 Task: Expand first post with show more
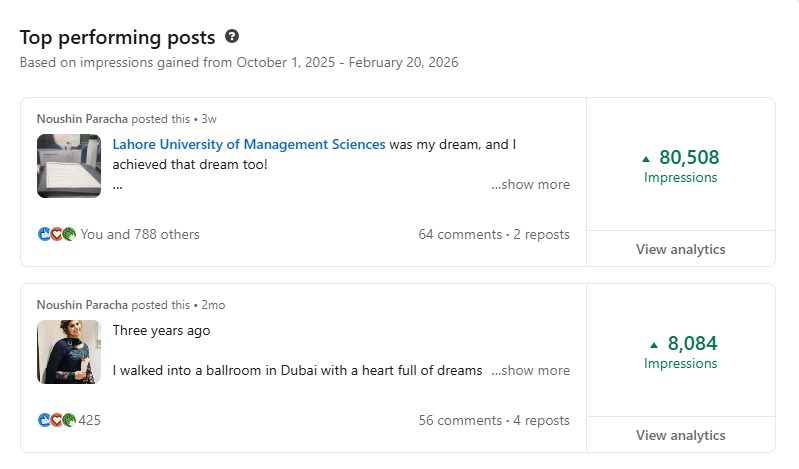point(530,184)
